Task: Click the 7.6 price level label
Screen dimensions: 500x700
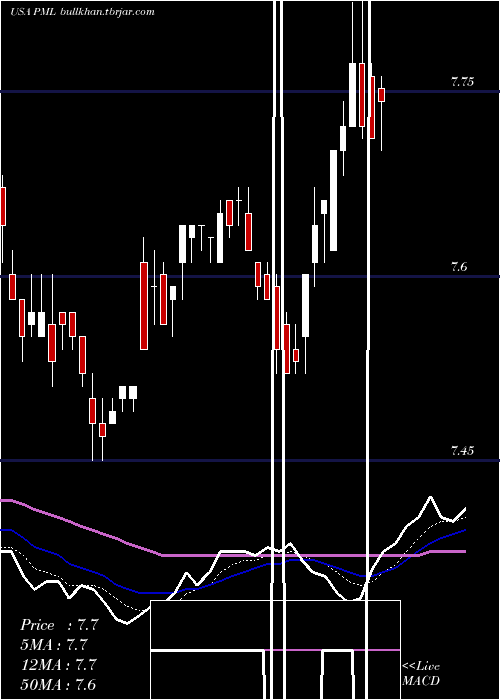Action: click(459, 267)
